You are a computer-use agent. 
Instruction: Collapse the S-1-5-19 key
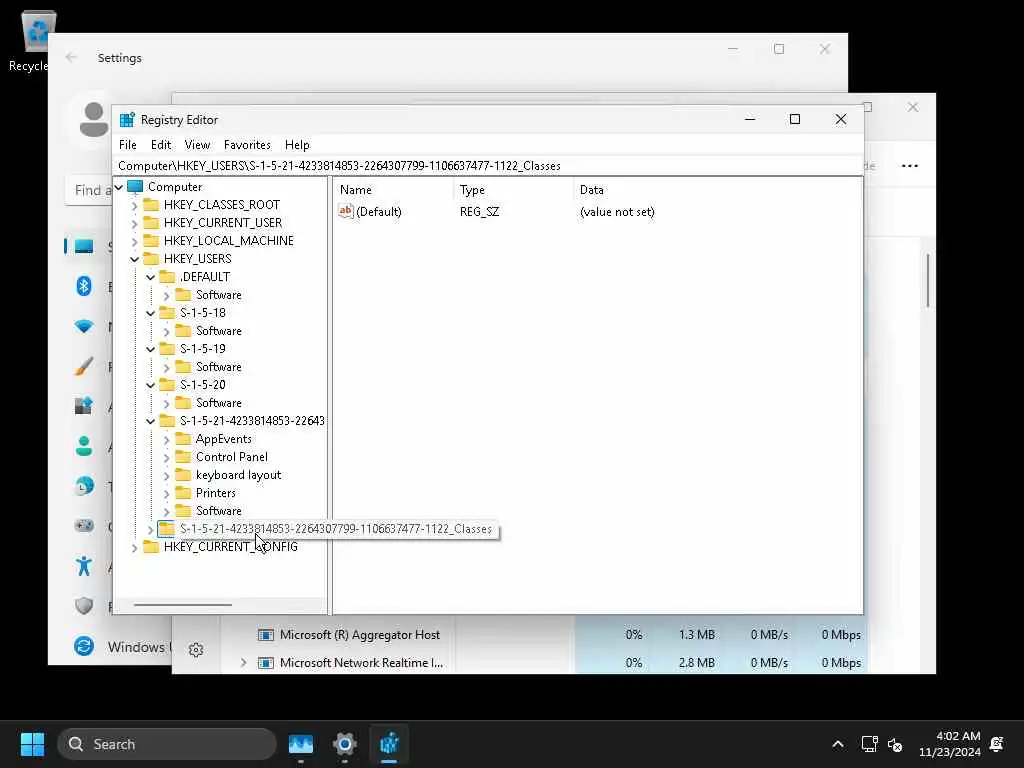tap(151, 349)
